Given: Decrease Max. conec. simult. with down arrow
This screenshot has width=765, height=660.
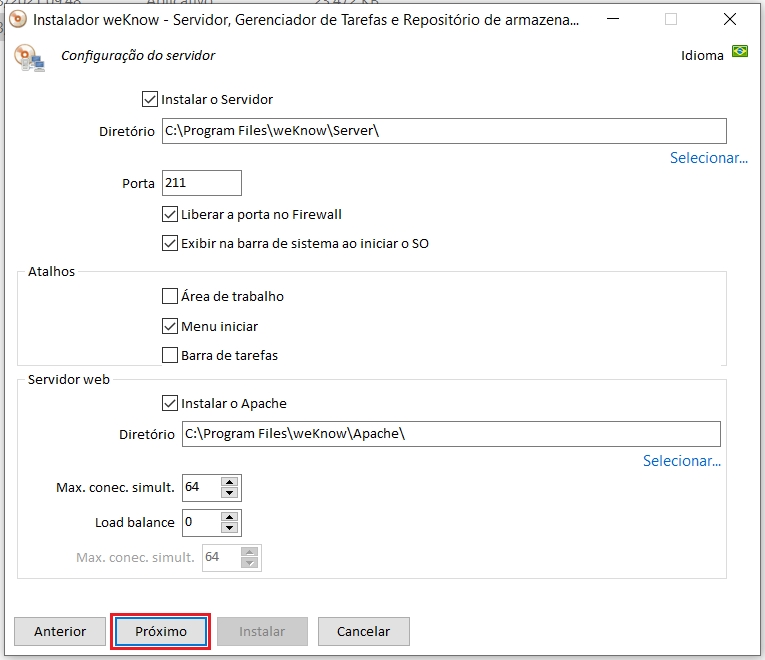Looking at the screenshot, I should pos(230,493).
